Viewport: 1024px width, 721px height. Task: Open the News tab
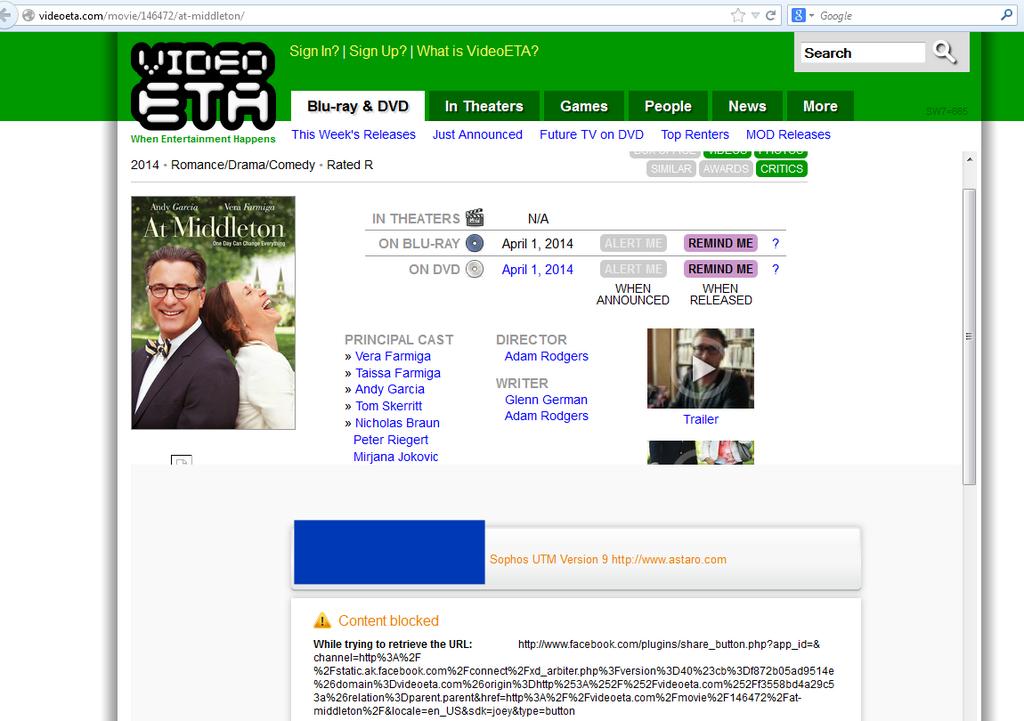click(x=747, y=106)
